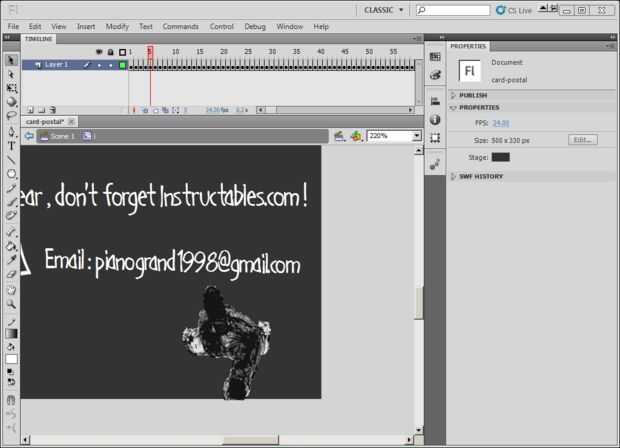The image size is (620, 448).
Task: Open the Stage color swatch
Action: [x=501, y=157]
